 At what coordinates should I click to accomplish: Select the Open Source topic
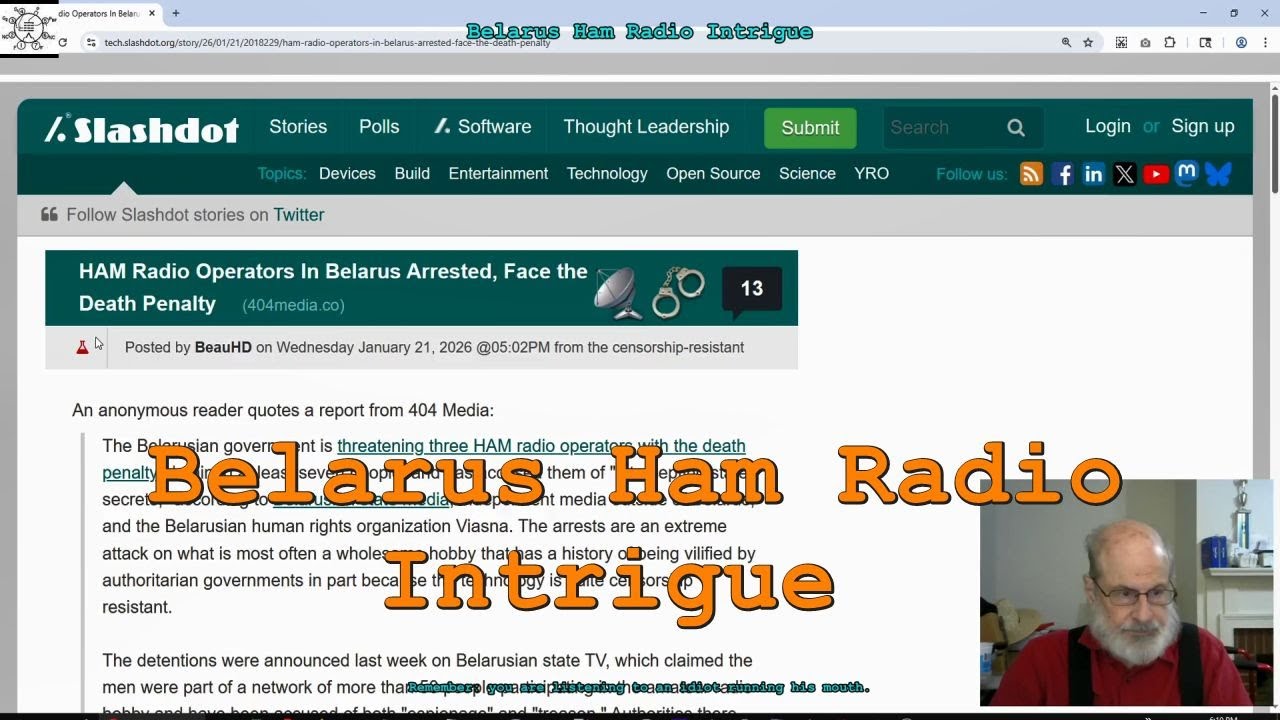[x=713, y=173]
